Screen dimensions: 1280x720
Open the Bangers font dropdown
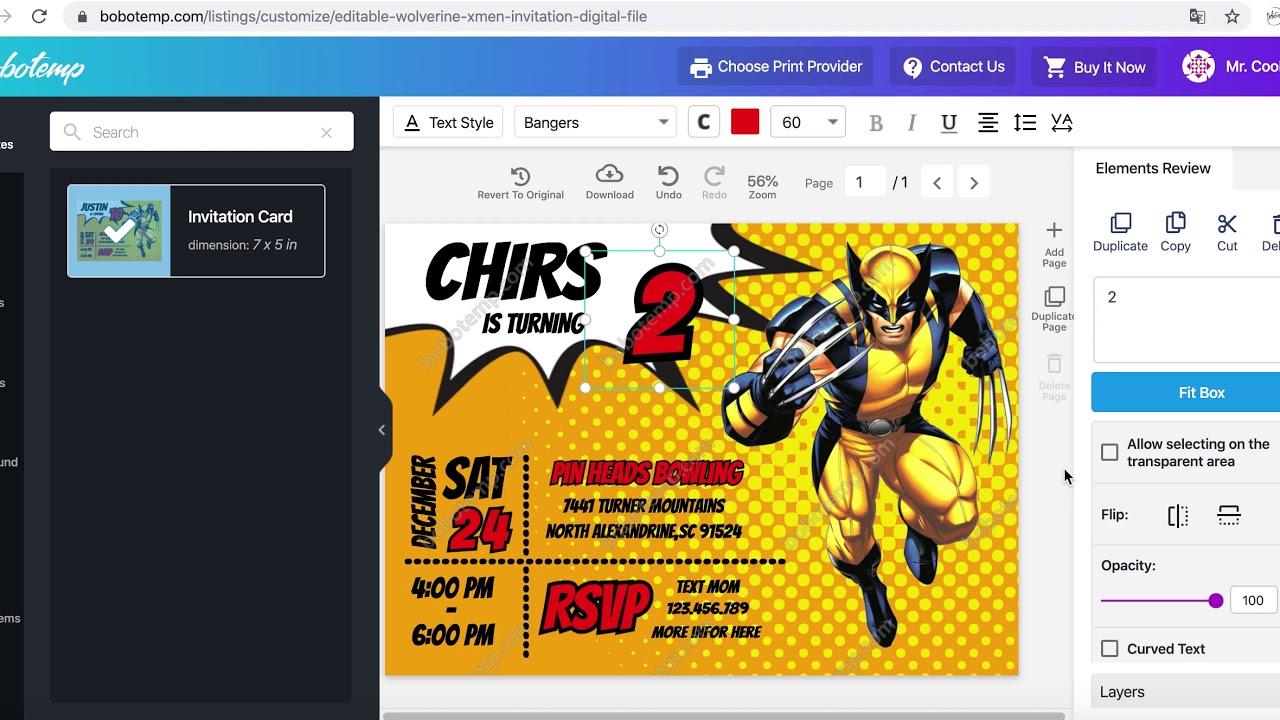[x=595, y=122]
